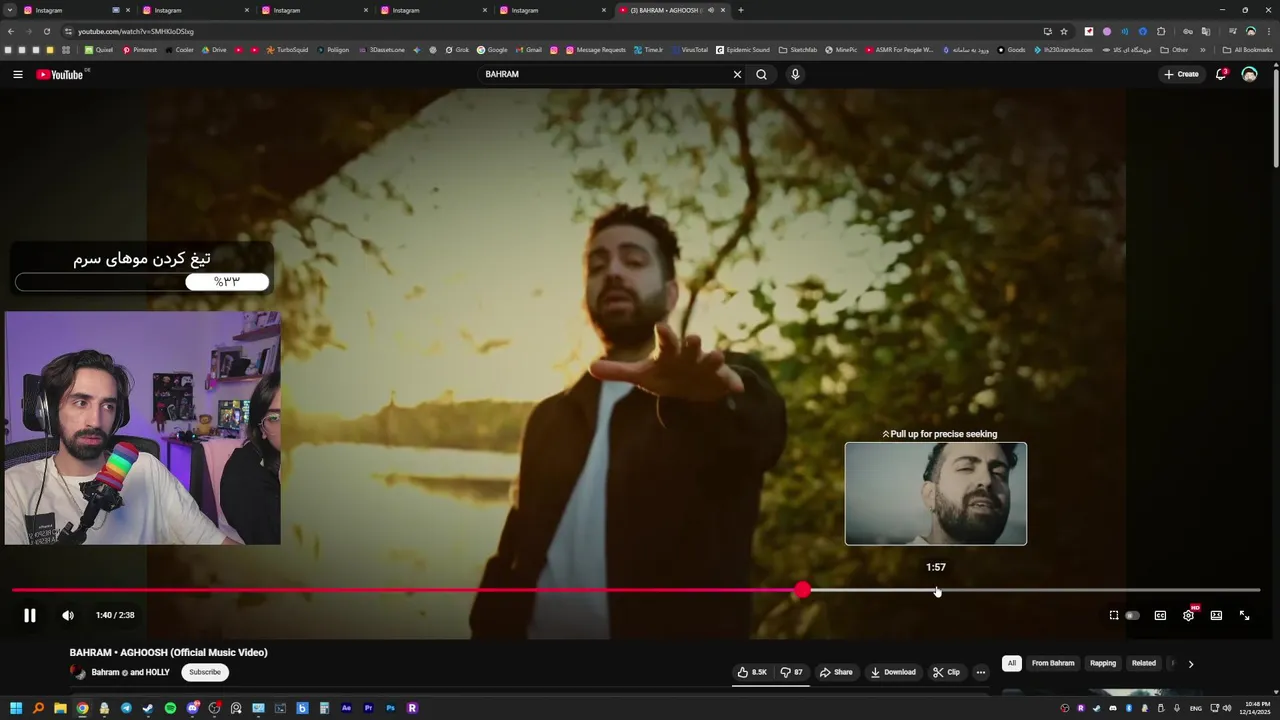The width and height of the screenshot is (1280, 720).
Task: Mute the video volume
Action: [68, 616]
